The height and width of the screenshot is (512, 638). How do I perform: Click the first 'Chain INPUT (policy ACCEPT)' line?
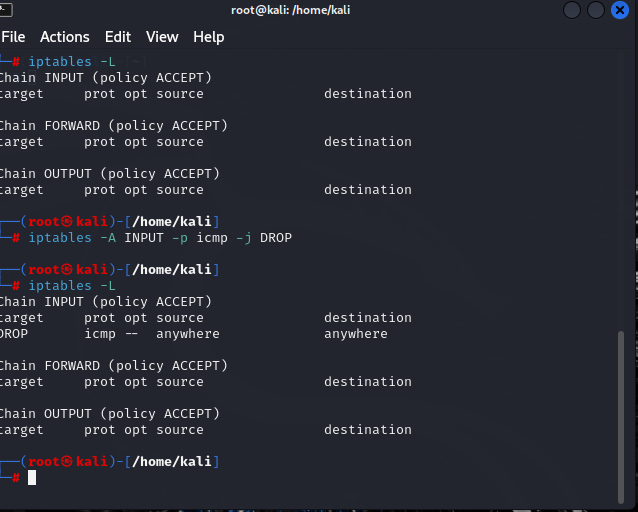point(106,78)
